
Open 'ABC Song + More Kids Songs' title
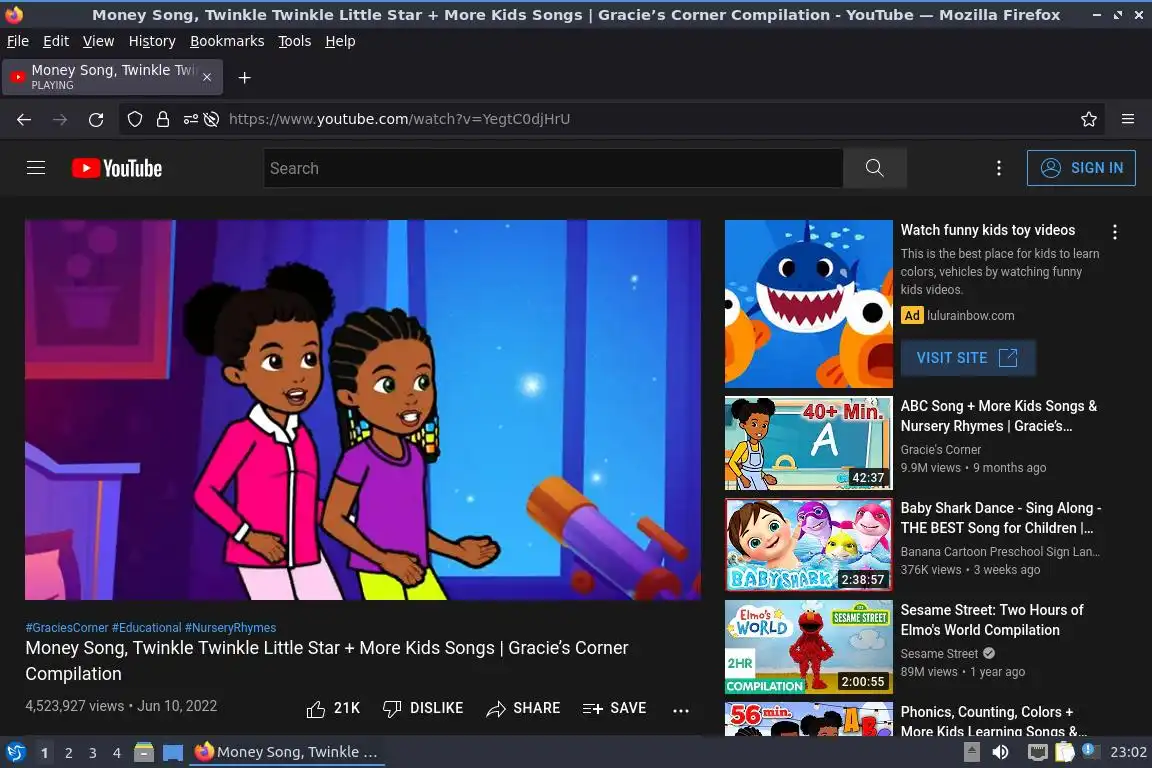tap(998, 416)
